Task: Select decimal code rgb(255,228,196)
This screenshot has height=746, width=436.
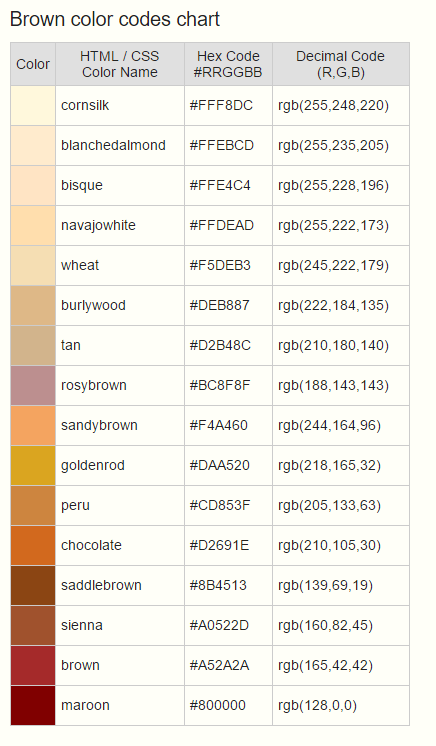Action: coord(333,186)
